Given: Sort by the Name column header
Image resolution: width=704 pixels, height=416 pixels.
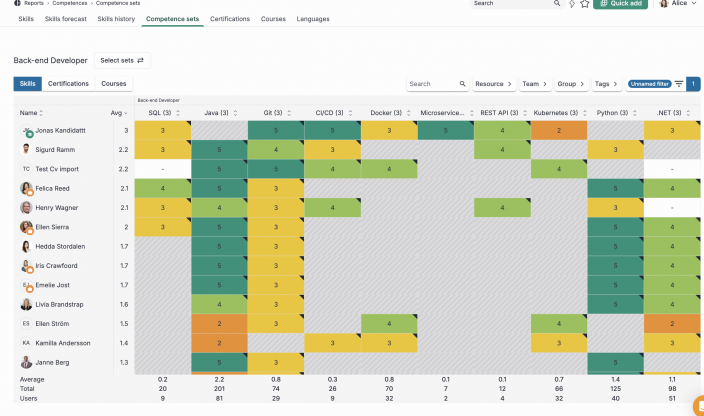Looking at the screenshot, I should (x=31, y=113).
